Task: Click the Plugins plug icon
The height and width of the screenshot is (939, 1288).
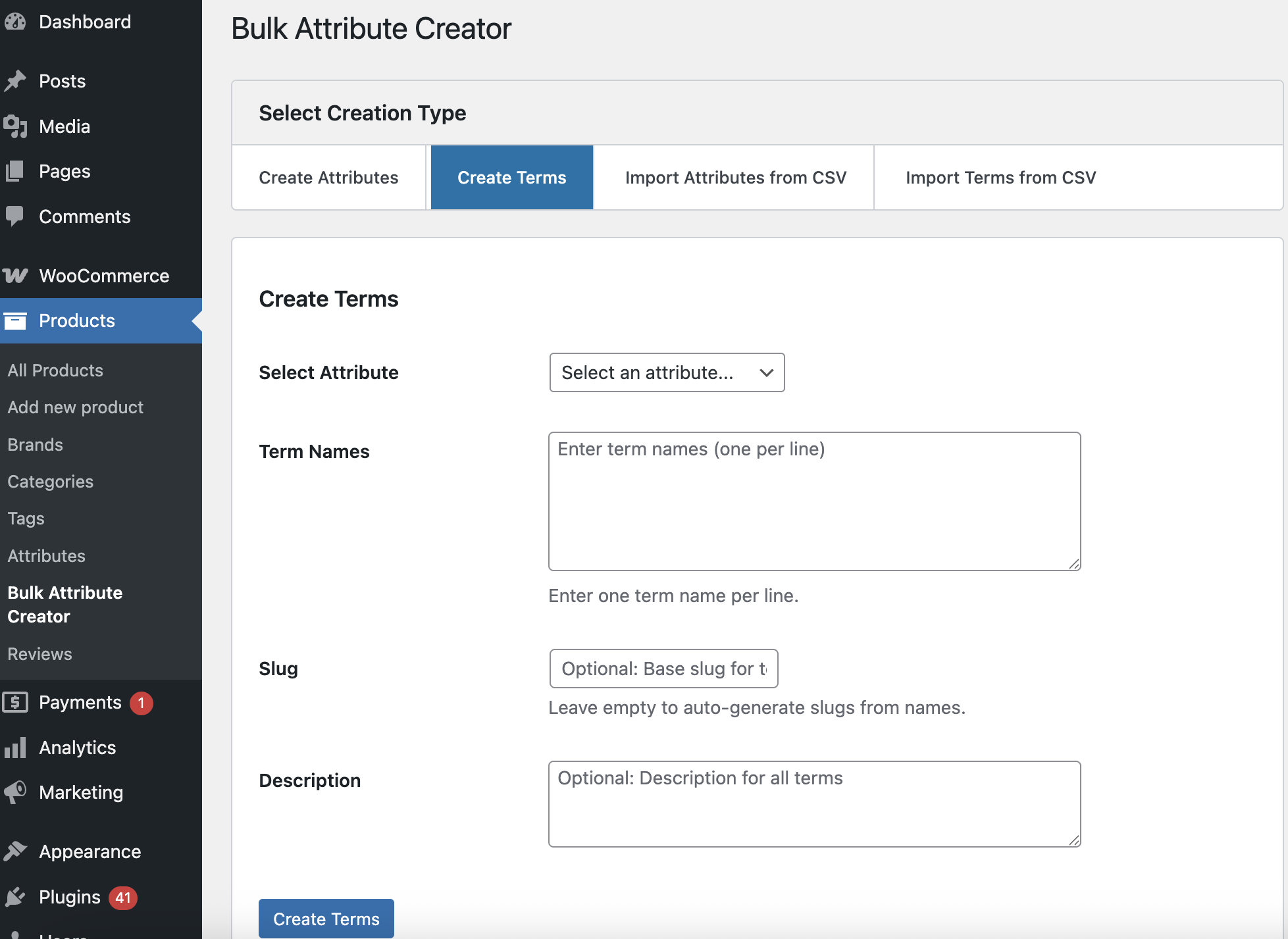Action: point(15,897)
